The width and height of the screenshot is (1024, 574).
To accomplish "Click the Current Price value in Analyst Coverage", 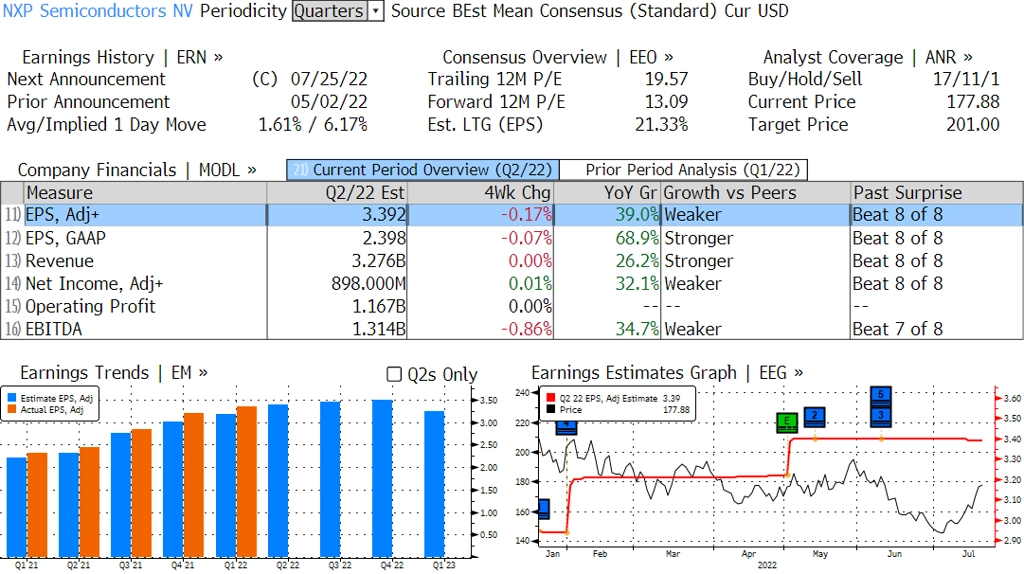I will [973, 102].
